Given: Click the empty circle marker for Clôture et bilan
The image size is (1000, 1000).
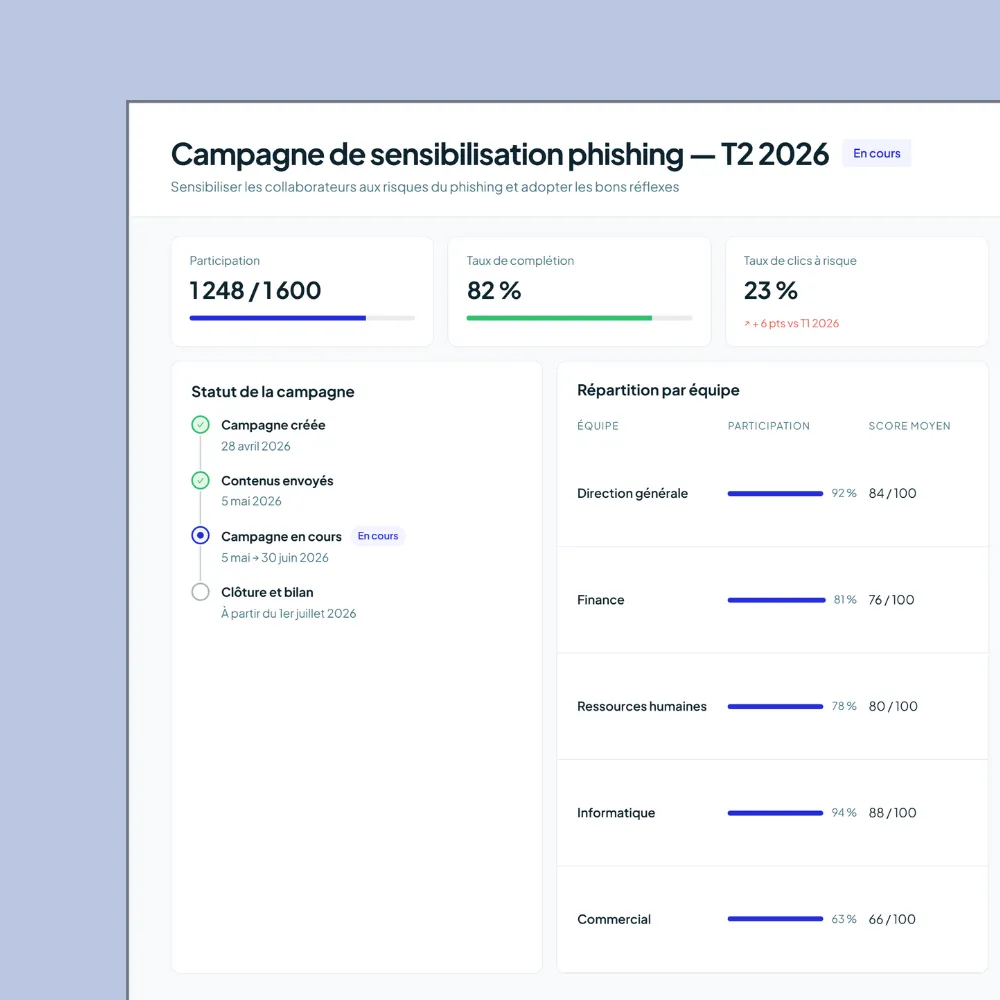Looking at the screenshot, I should pyautogui.click(x=200, y=592).
